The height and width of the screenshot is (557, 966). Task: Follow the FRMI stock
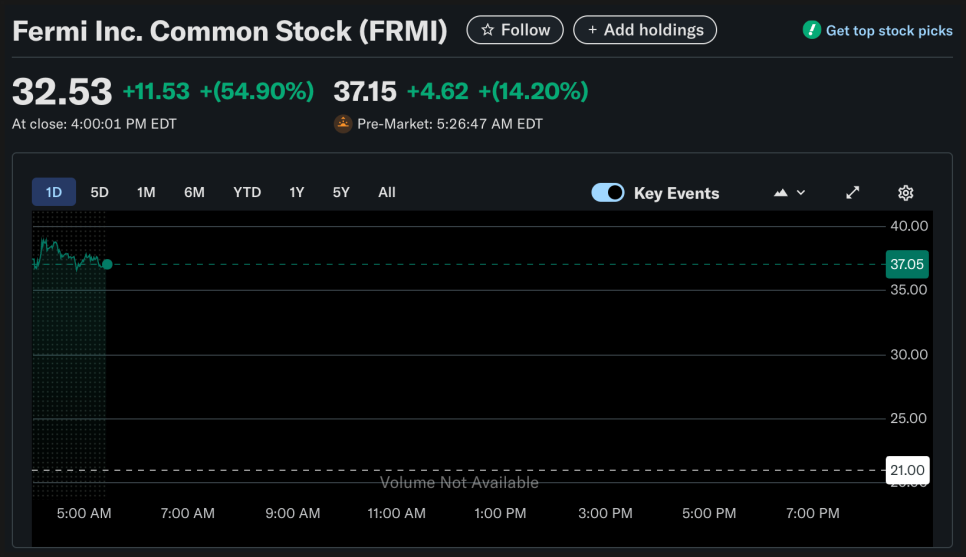(515, 30)
